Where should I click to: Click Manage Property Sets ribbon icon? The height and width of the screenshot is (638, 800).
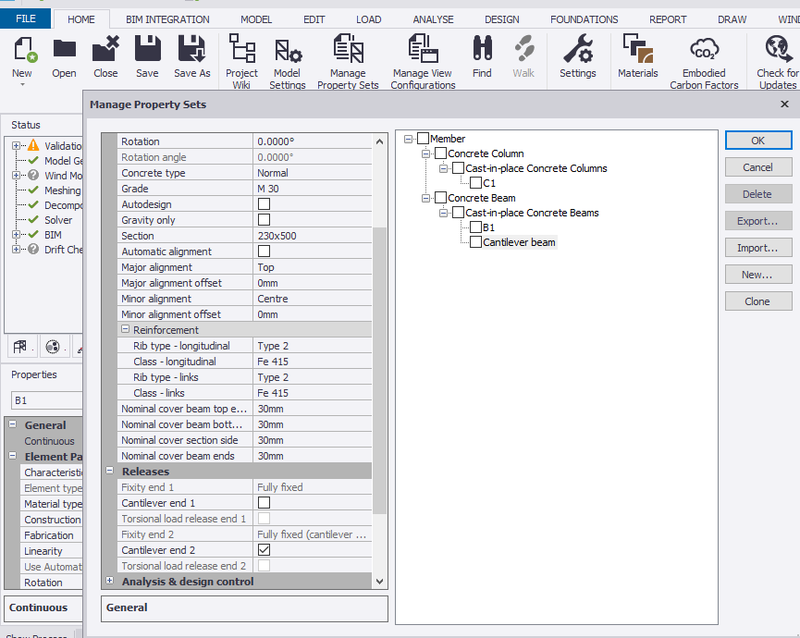pyautogui.click(x=348, y=48)
